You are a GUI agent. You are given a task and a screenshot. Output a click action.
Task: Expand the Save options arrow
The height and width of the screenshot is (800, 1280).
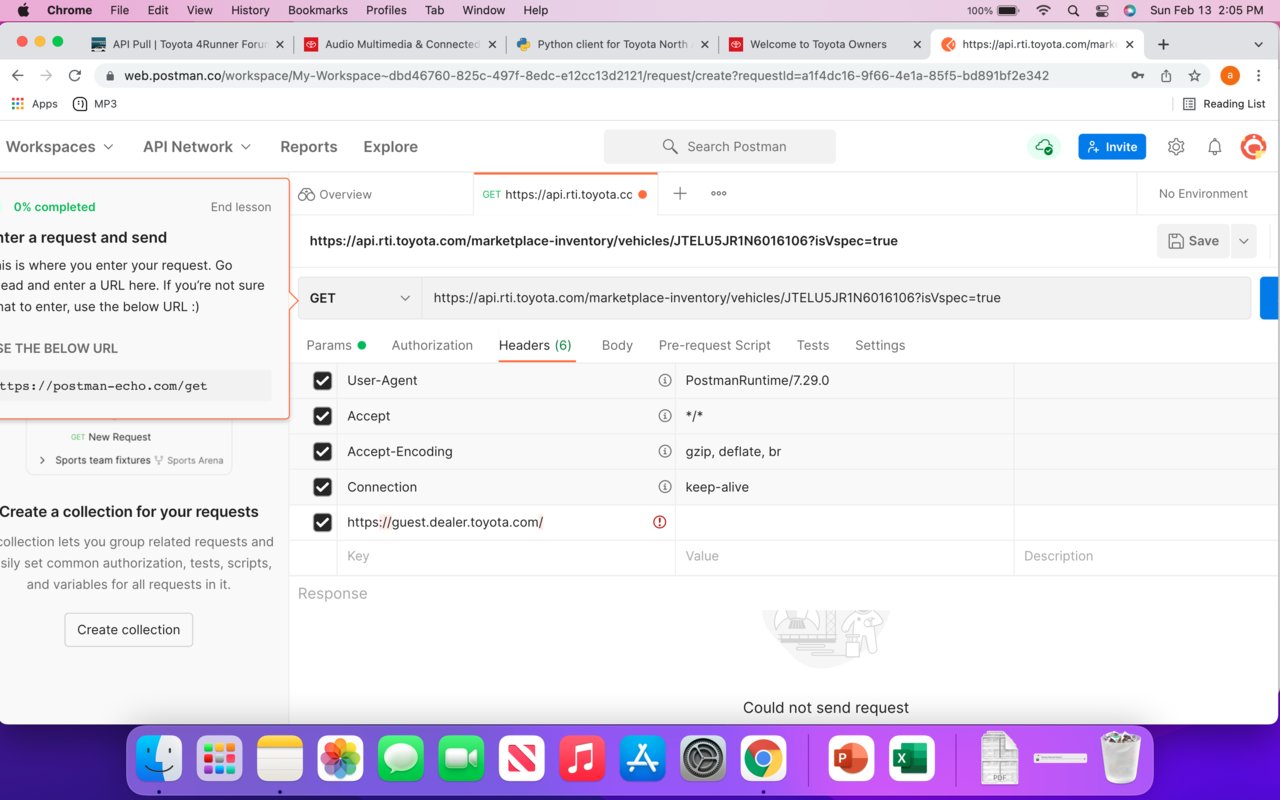[x=1243, y=241]
